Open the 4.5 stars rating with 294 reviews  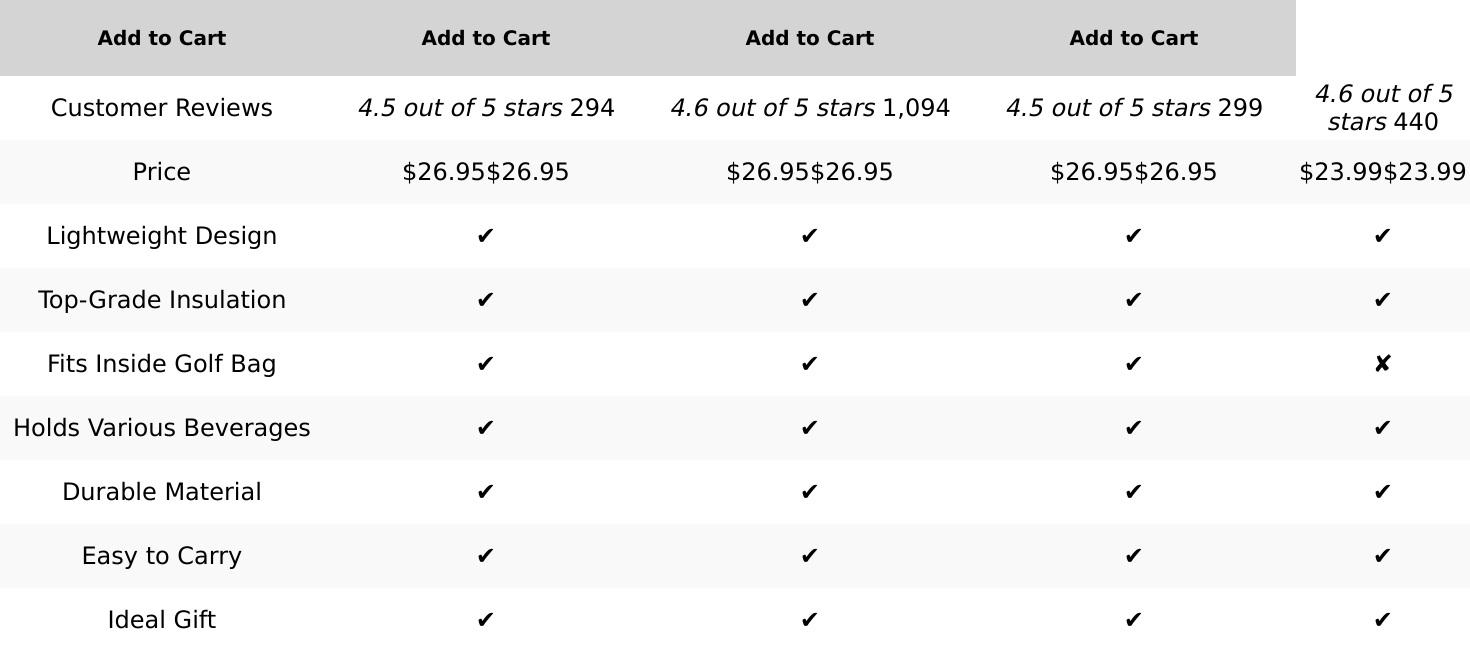click(x=486, y=108)
